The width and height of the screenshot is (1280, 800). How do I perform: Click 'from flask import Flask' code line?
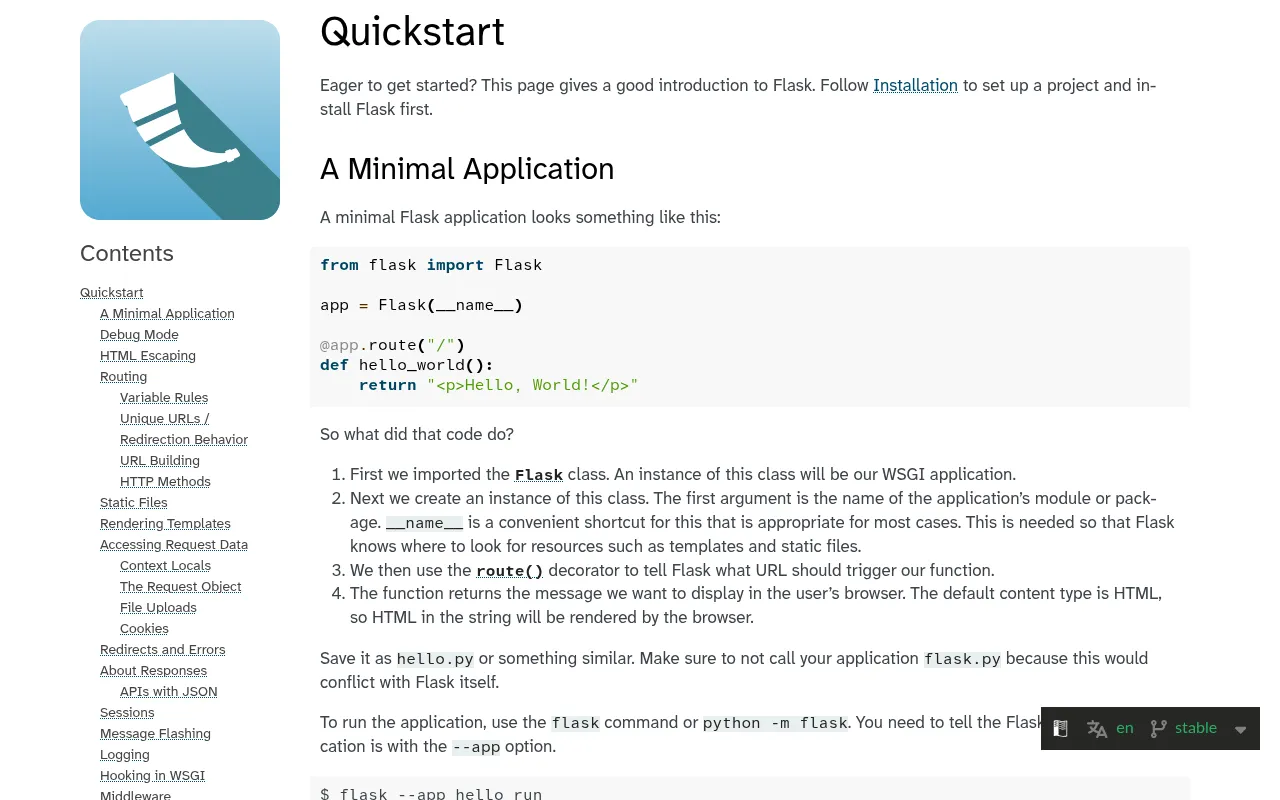(x=431, y=265)
